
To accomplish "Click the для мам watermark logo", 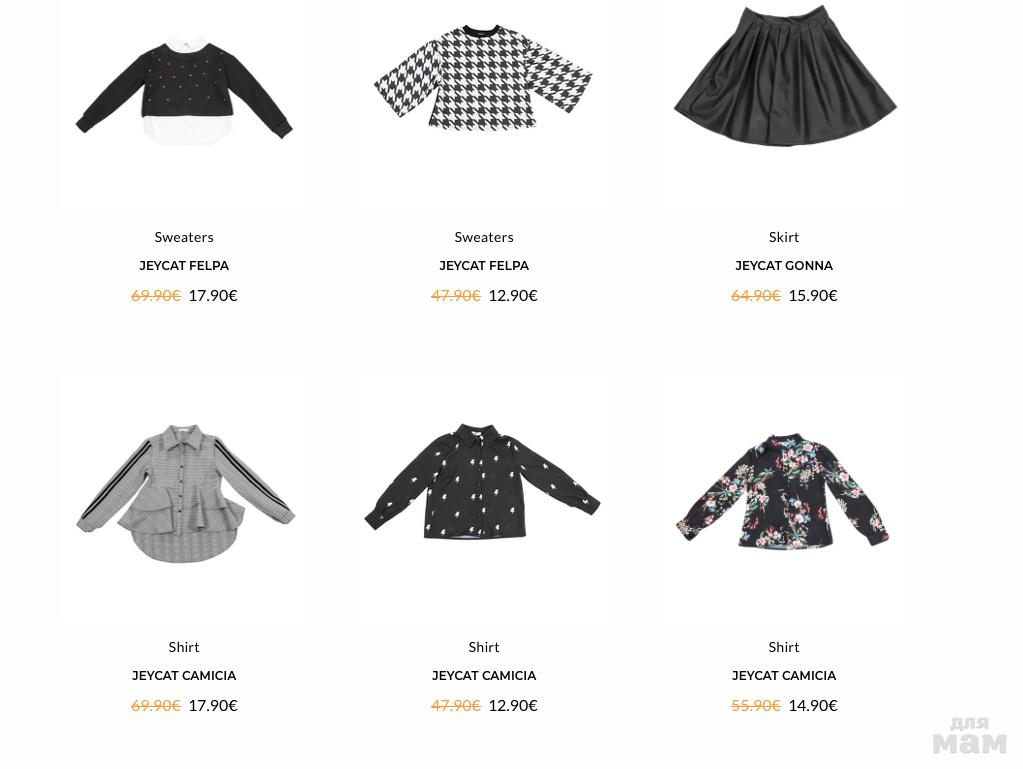I will click(x=970, y=735).
